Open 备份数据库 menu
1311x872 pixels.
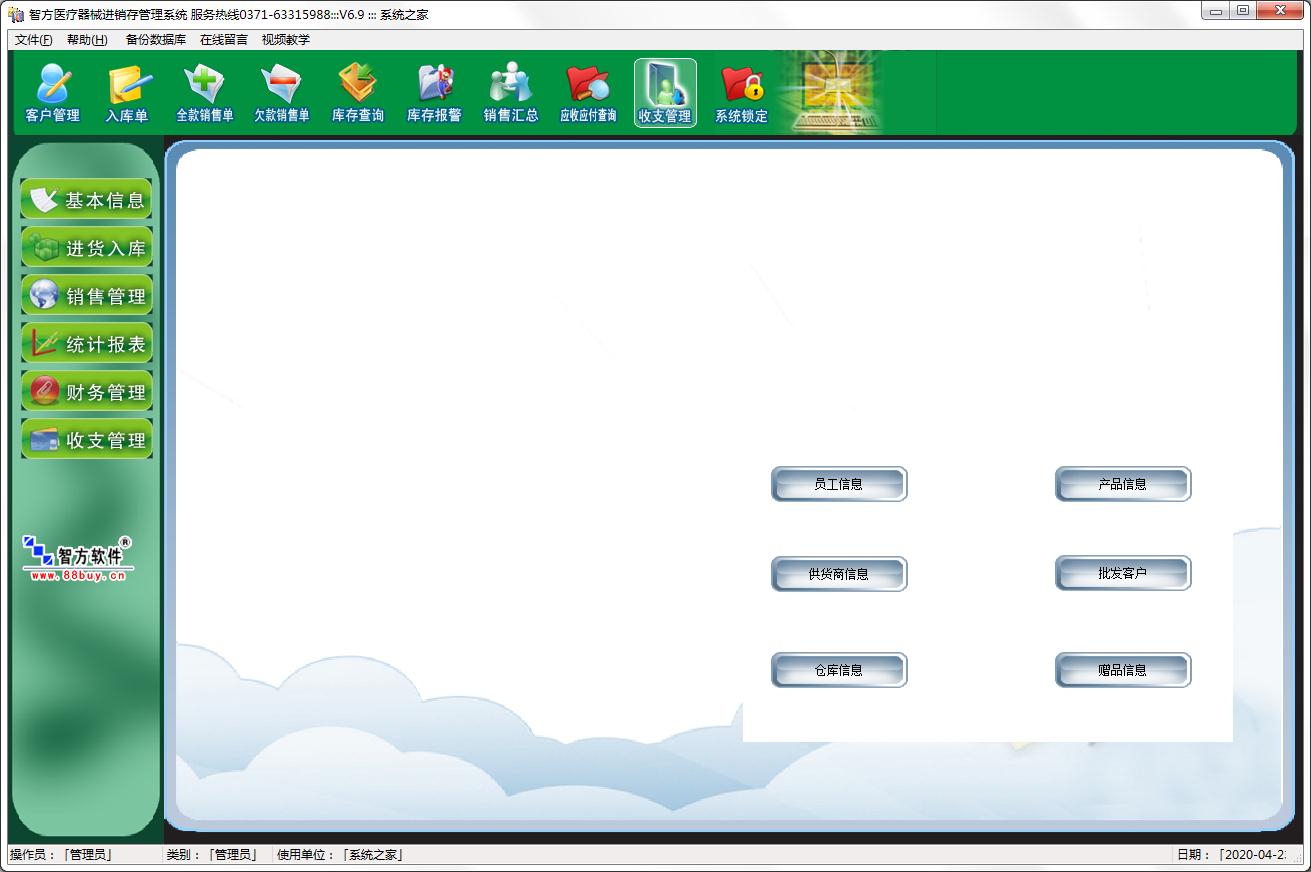pos(156,40)
